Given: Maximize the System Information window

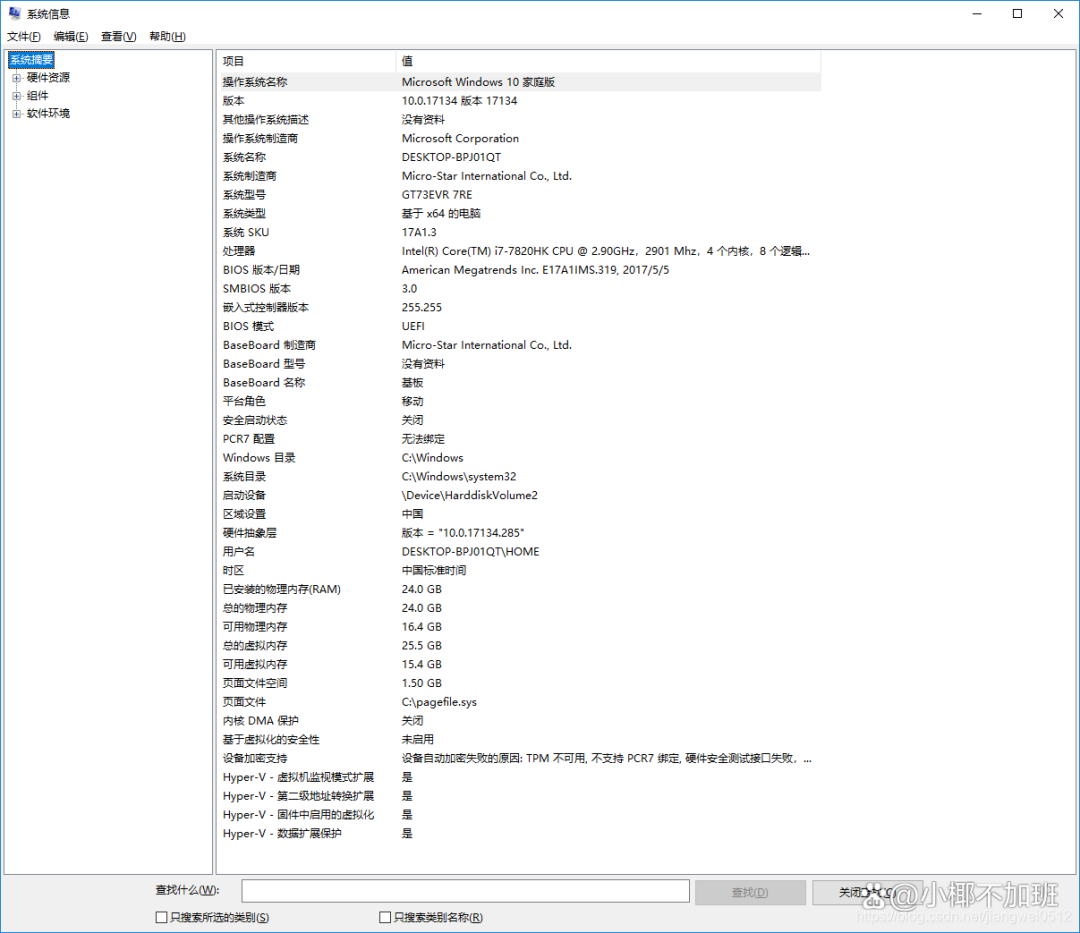Looking at the screenshot, I should tap(1017, 14).
